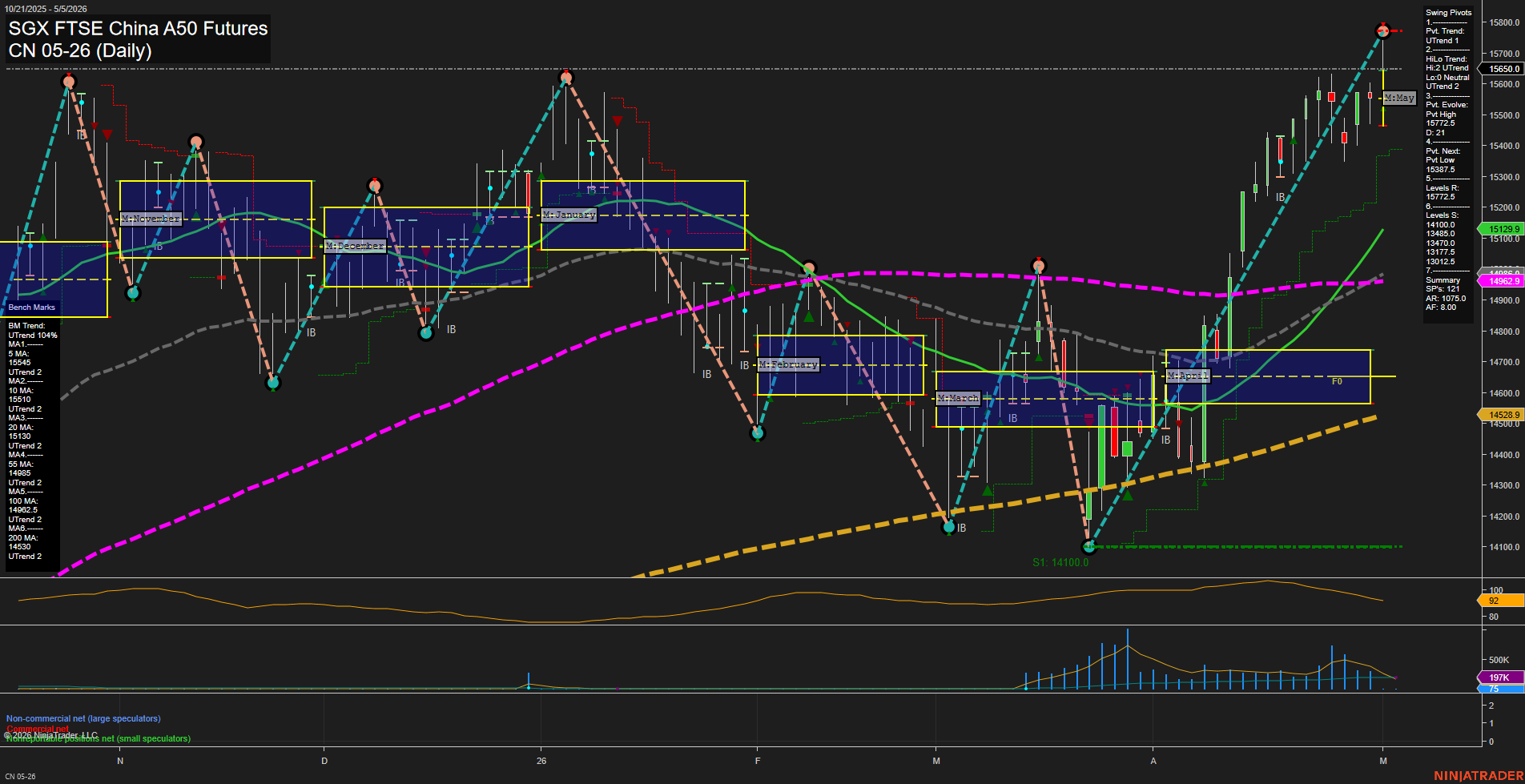Click the 5 MA: 15545 entry
Screen dimensions: 1525x784
[x=21, y=358]
